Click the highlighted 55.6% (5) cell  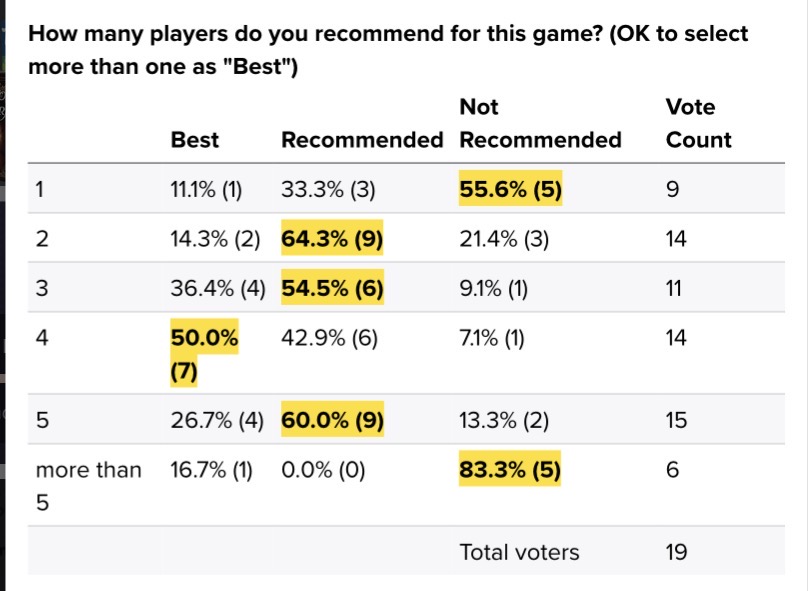tap(510, 187)
